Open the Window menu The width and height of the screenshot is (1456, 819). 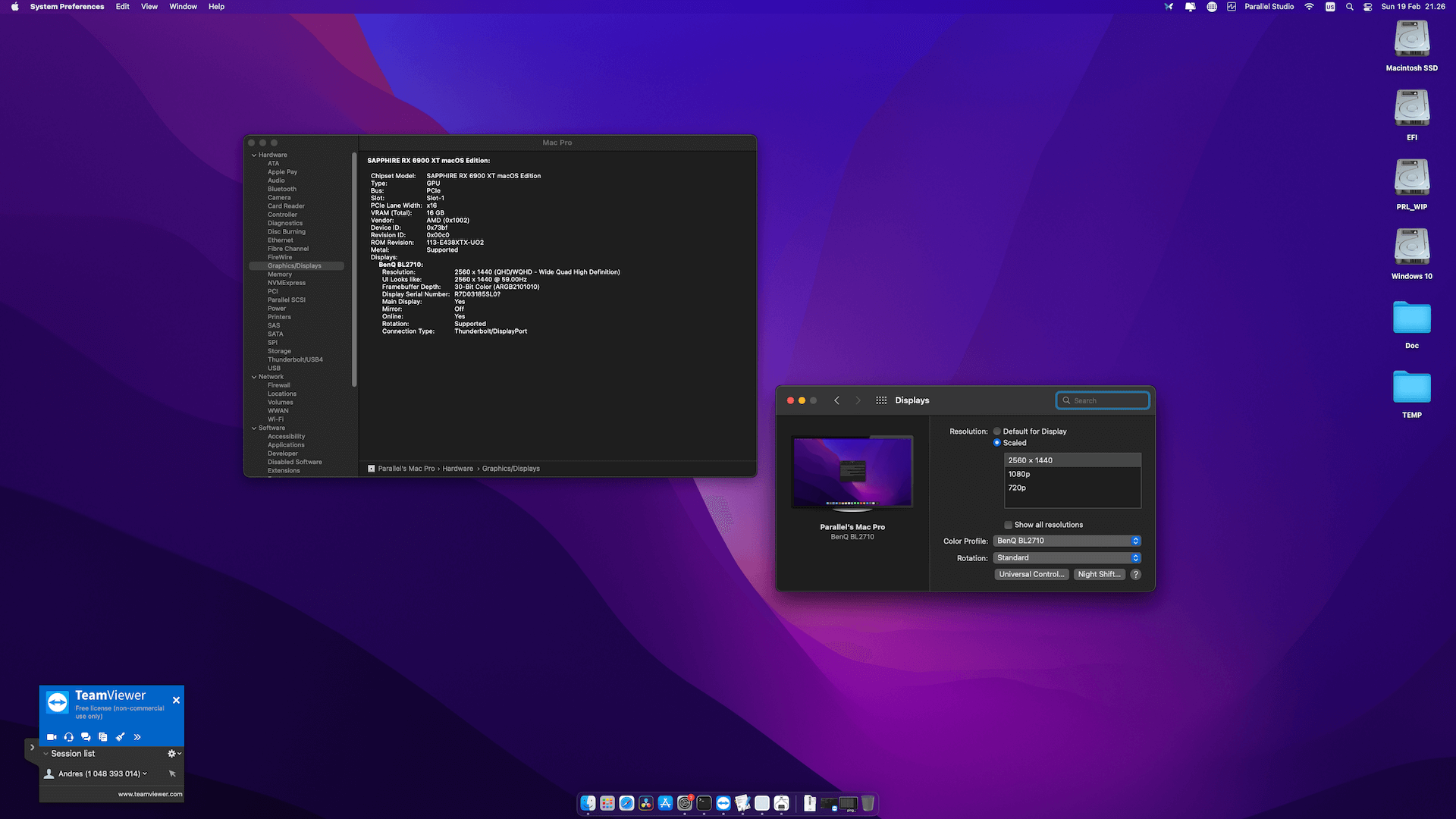pos(183,7)
